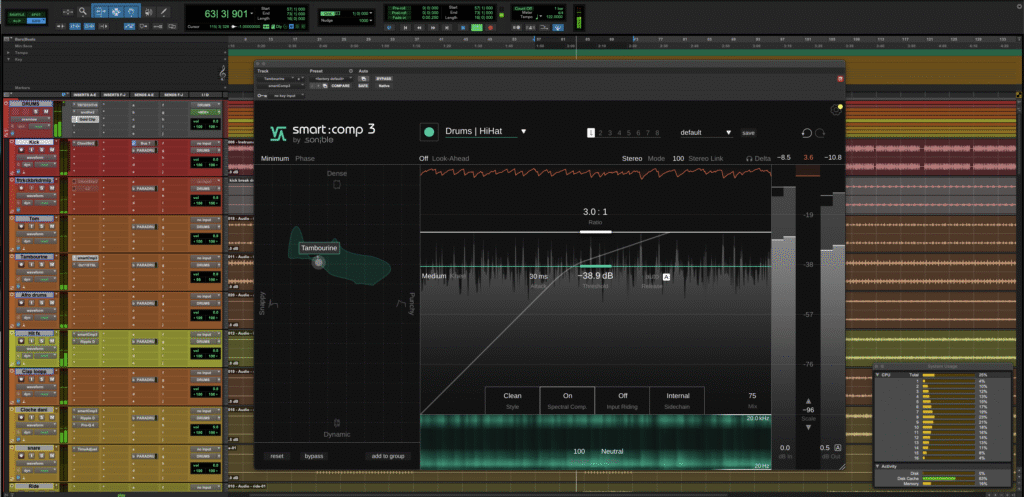Open main counter format dropdown
The width and height of the screenshot is (1024, 497).
(252, 13)
